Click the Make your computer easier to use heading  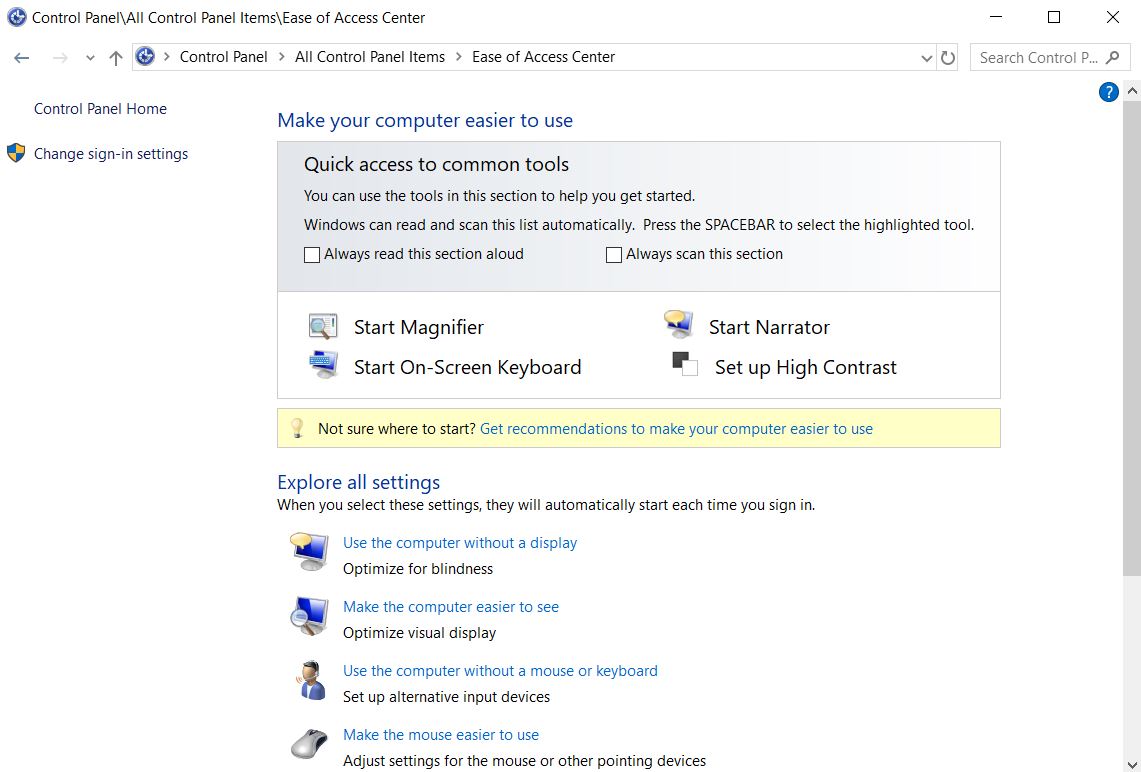(x=425, y=120)
